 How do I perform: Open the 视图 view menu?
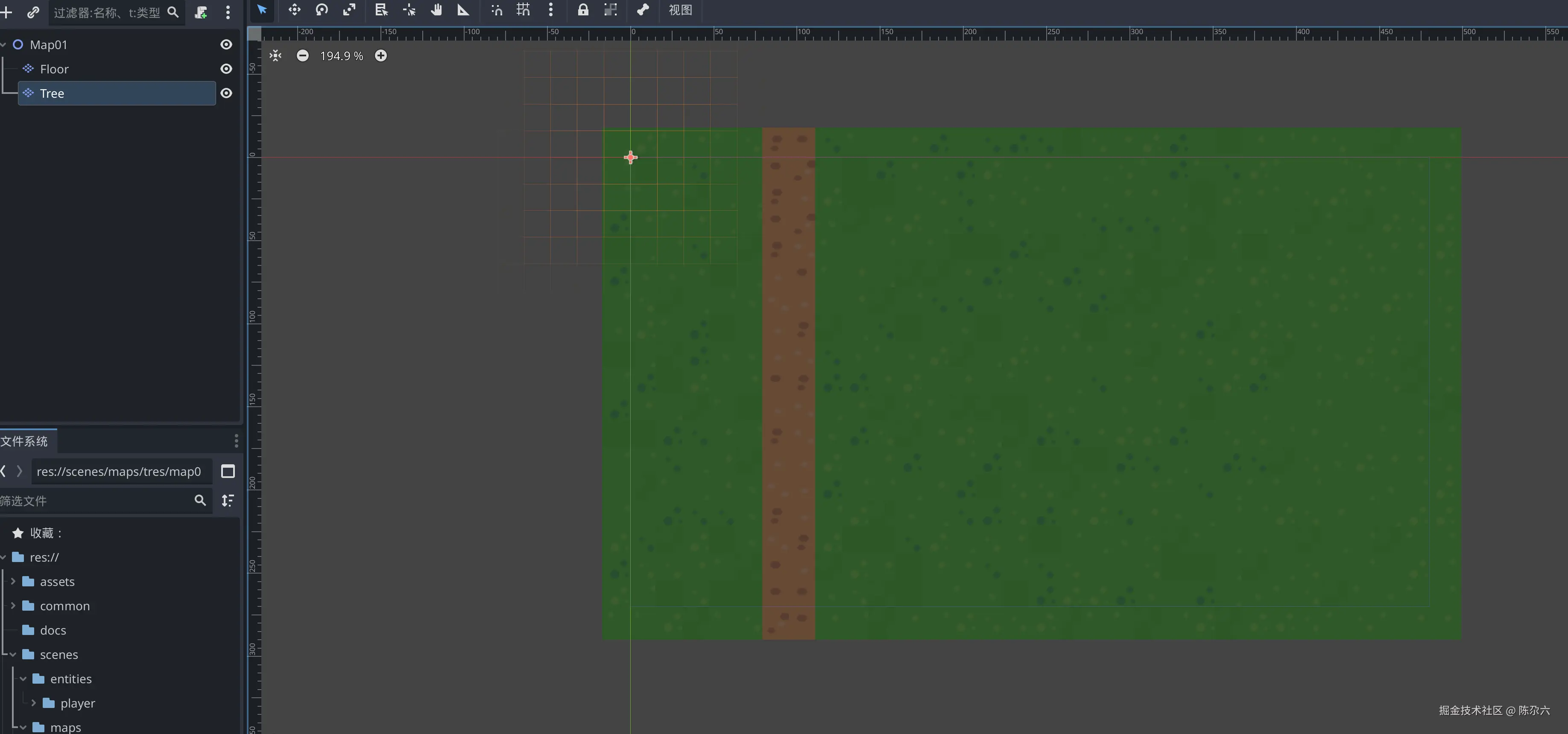pyautogui.click(x=680, y=10)
